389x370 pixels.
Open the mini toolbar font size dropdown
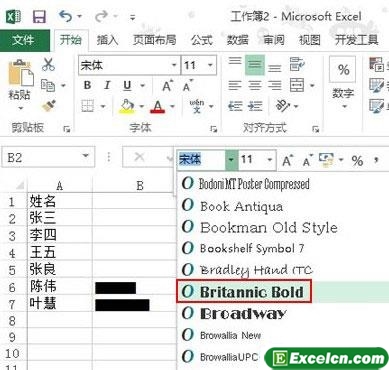tap(270, 160)
